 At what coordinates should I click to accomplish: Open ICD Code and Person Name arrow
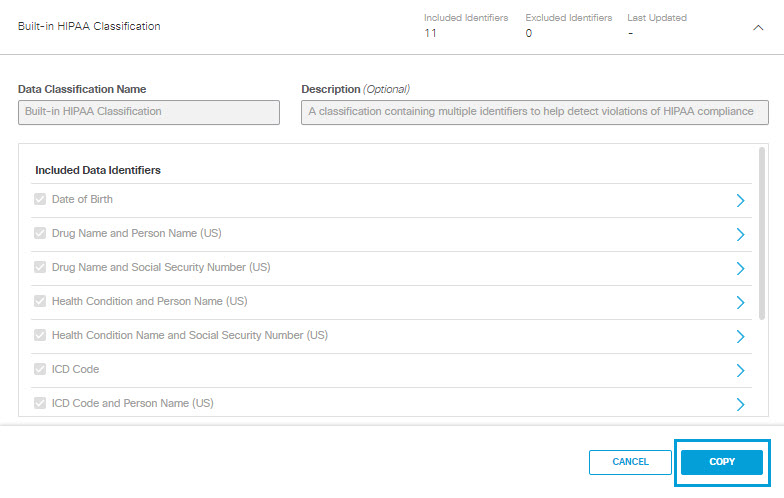[740, 404]
